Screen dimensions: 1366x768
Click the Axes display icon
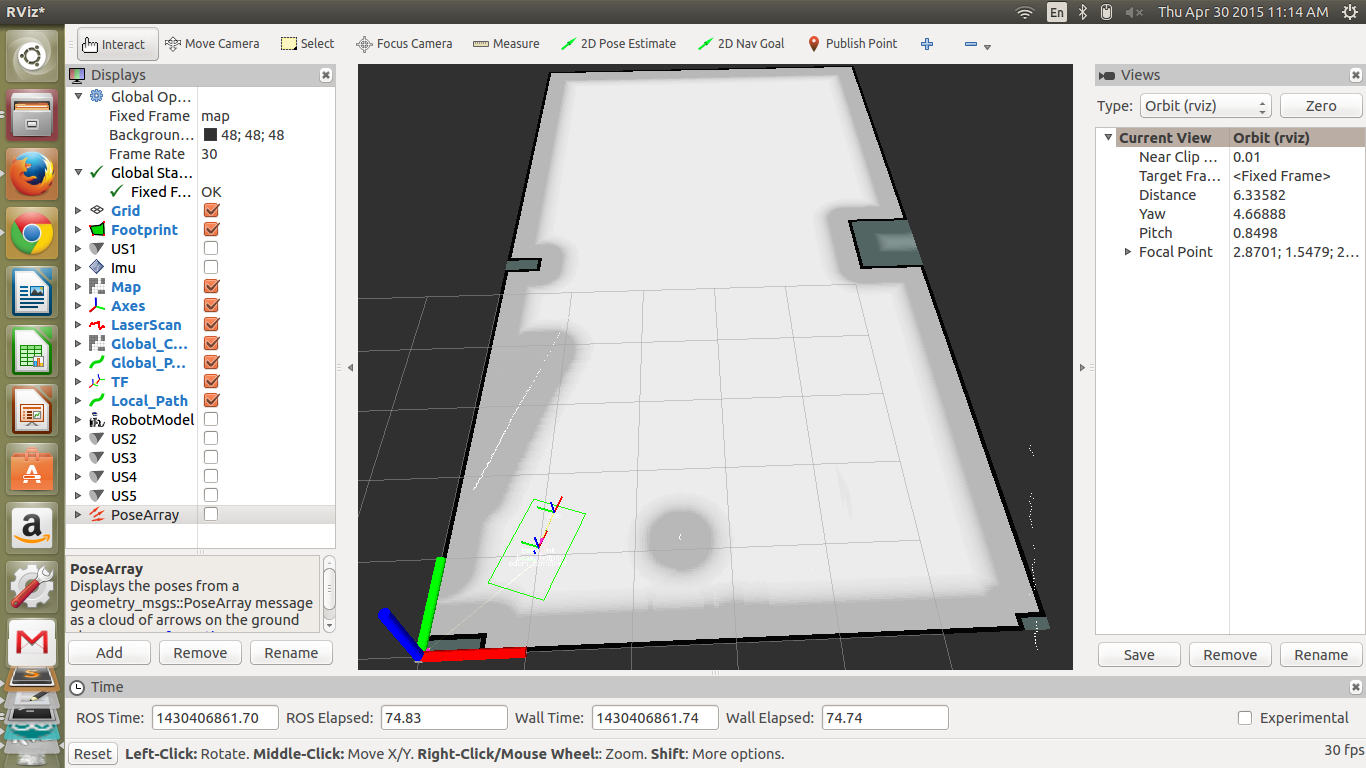(x=97, y=306)
